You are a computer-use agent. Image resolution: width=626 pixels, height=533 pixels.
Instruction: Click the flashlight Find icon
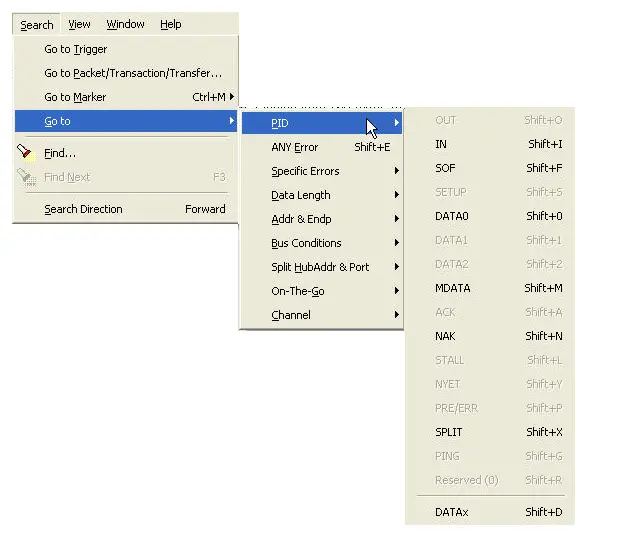point(26,153)
